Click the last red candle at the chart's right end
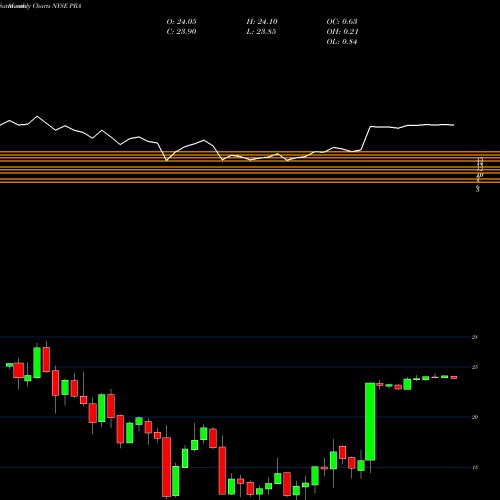This screenshot has width=500, height=500. coord(454,377)
